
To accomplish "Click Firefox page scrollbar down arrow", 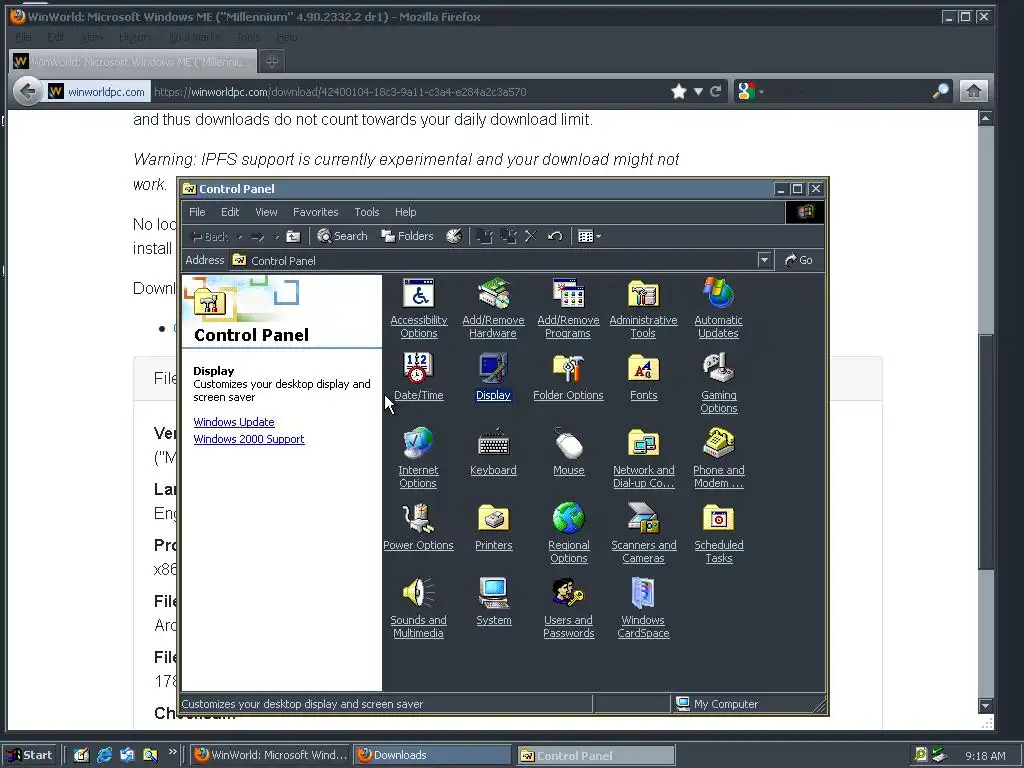I will coord(985,705).
